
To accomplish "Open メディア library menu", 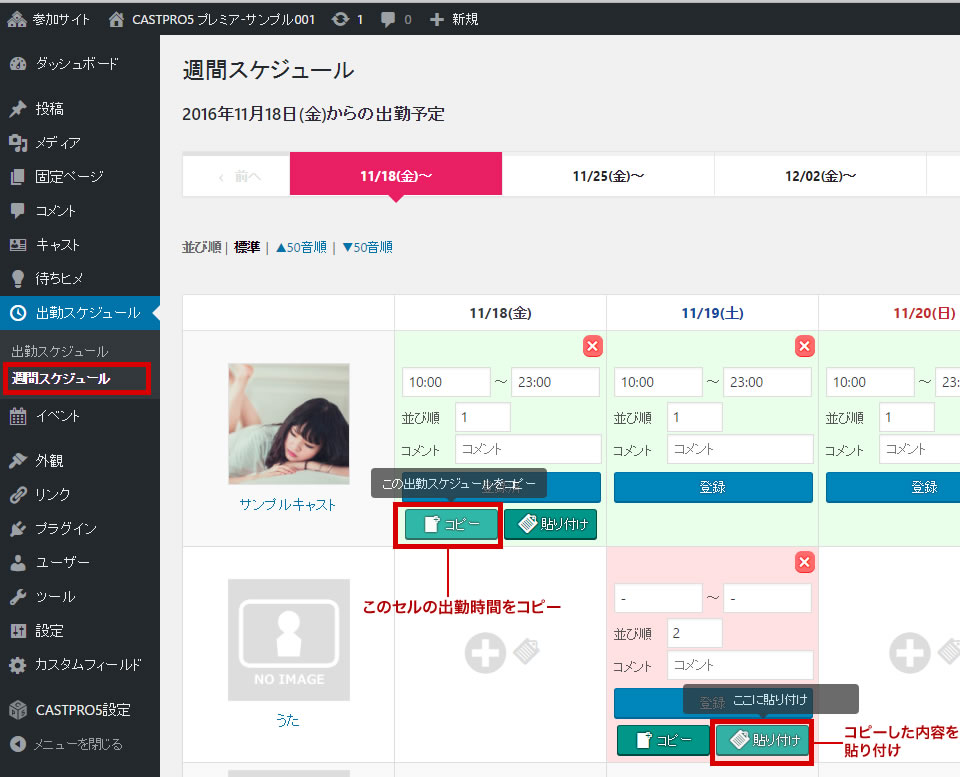I will [x=80, y=143].
